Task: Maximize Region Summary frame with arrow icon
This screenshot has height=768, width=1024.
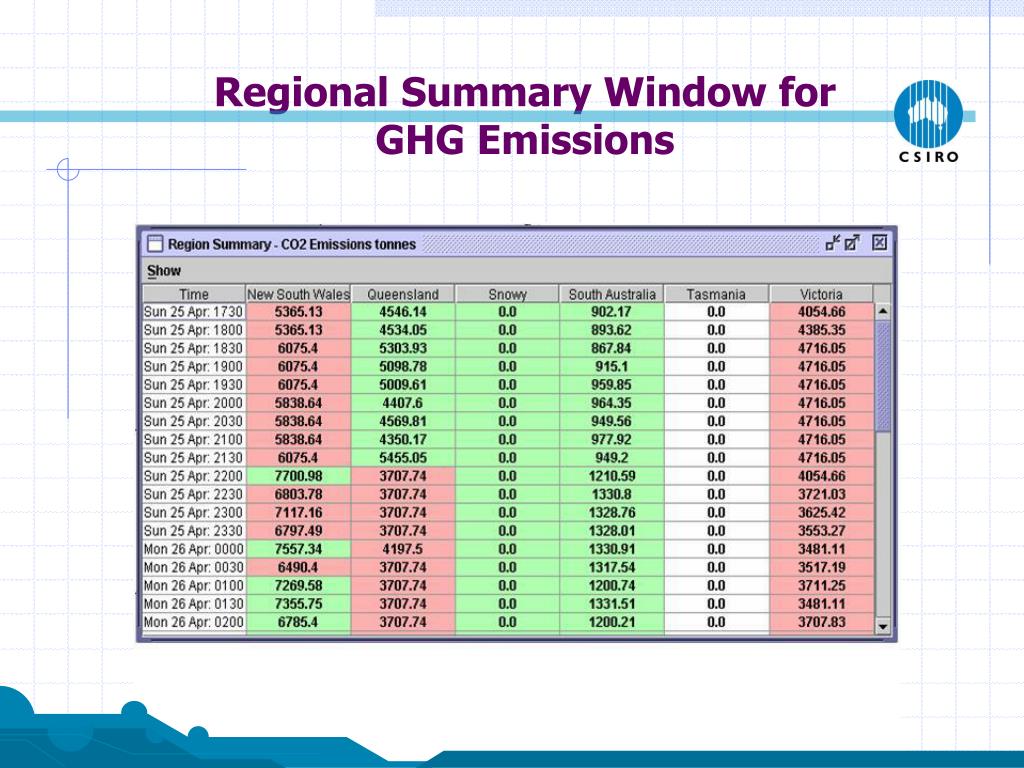Action: click(x=852, y=243)
